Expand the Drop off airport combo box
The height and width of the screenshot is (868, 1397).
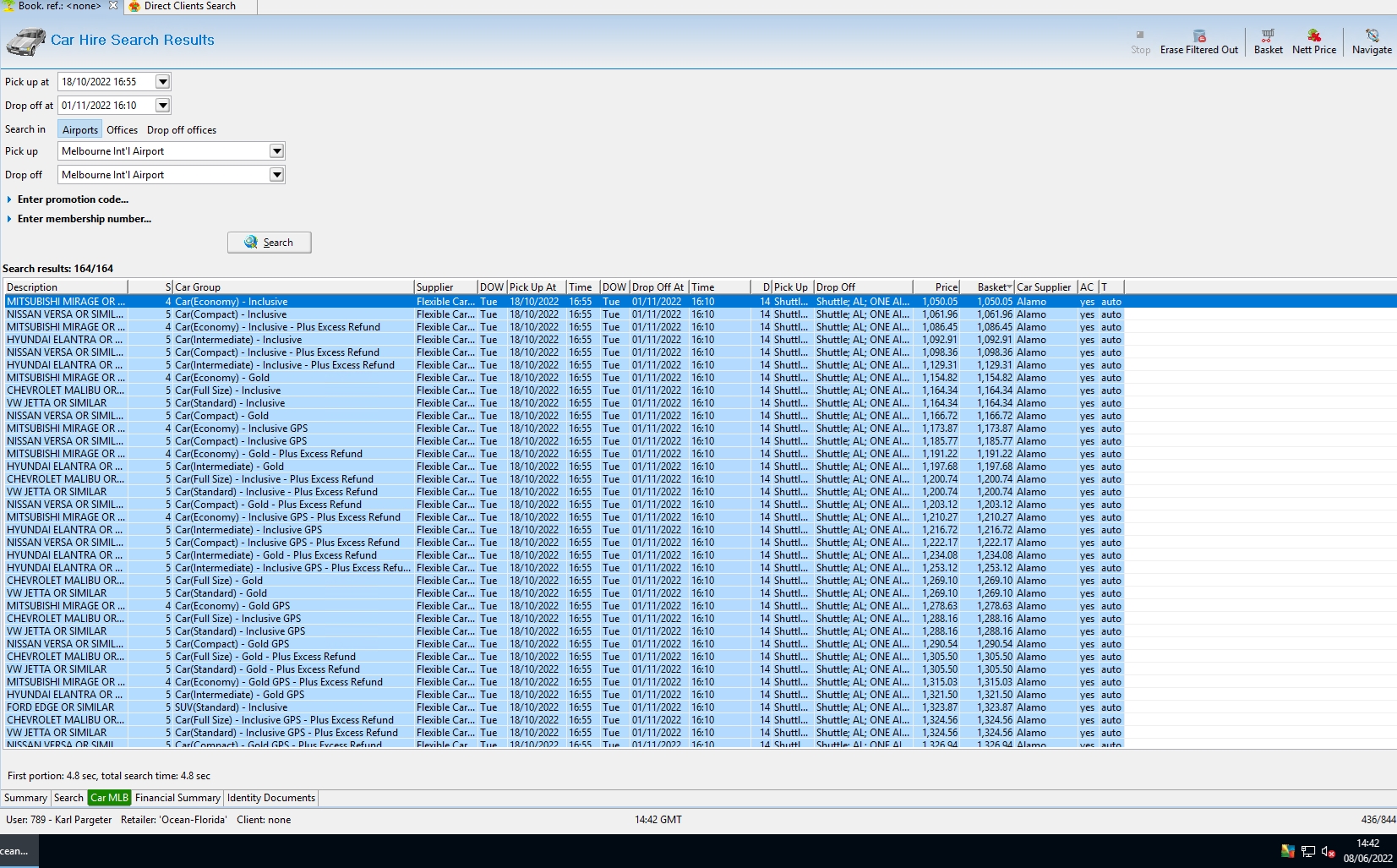(276, 175)
